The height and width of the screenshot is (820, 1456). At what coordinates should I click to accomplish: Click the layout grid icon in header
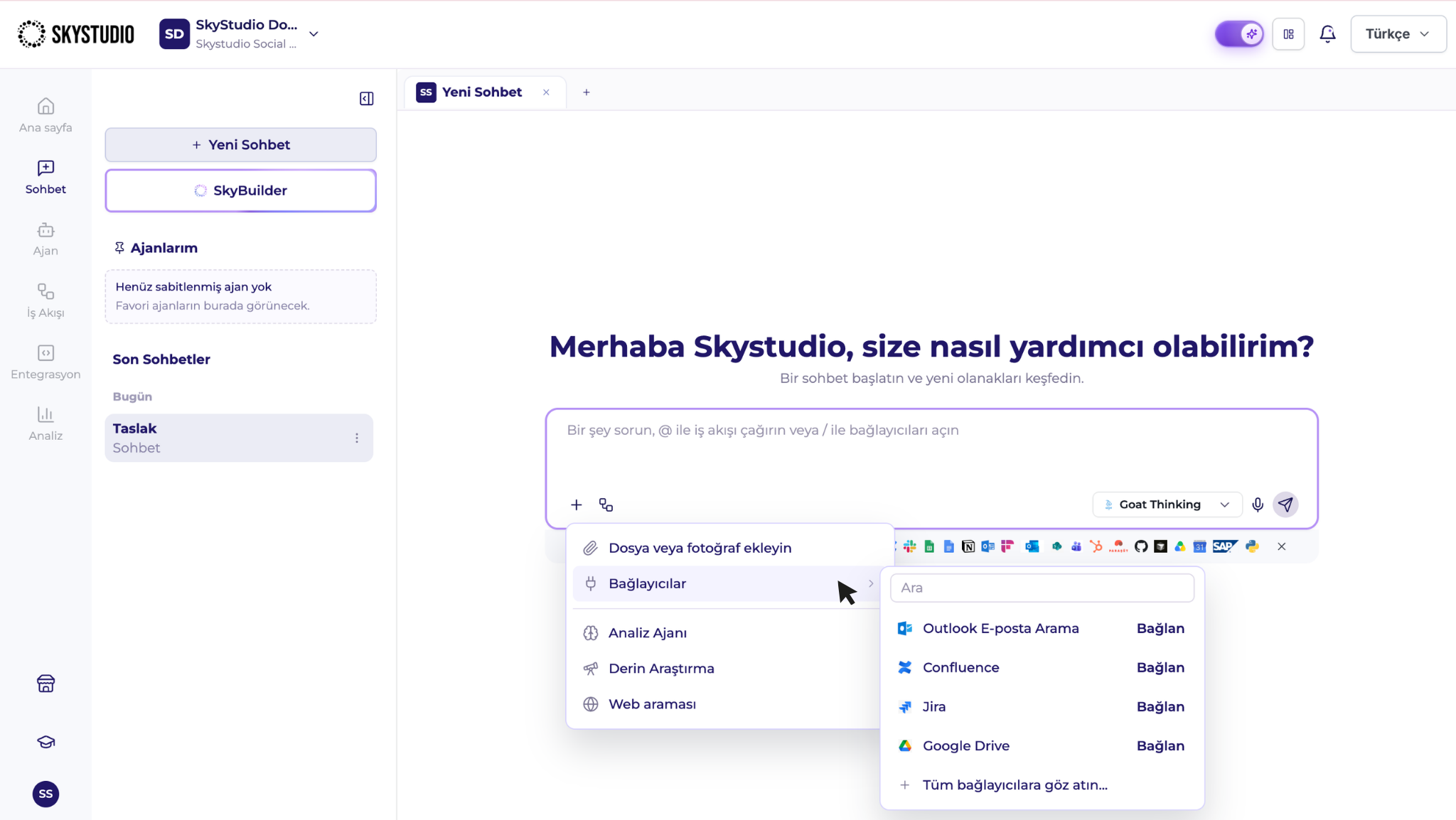pyautogui.click(x=1288, y=33)
